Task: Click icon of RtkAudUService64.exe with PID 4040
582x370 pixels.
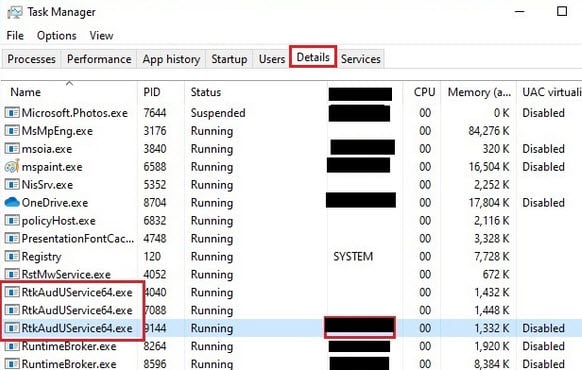Action: tap(12, 292)
